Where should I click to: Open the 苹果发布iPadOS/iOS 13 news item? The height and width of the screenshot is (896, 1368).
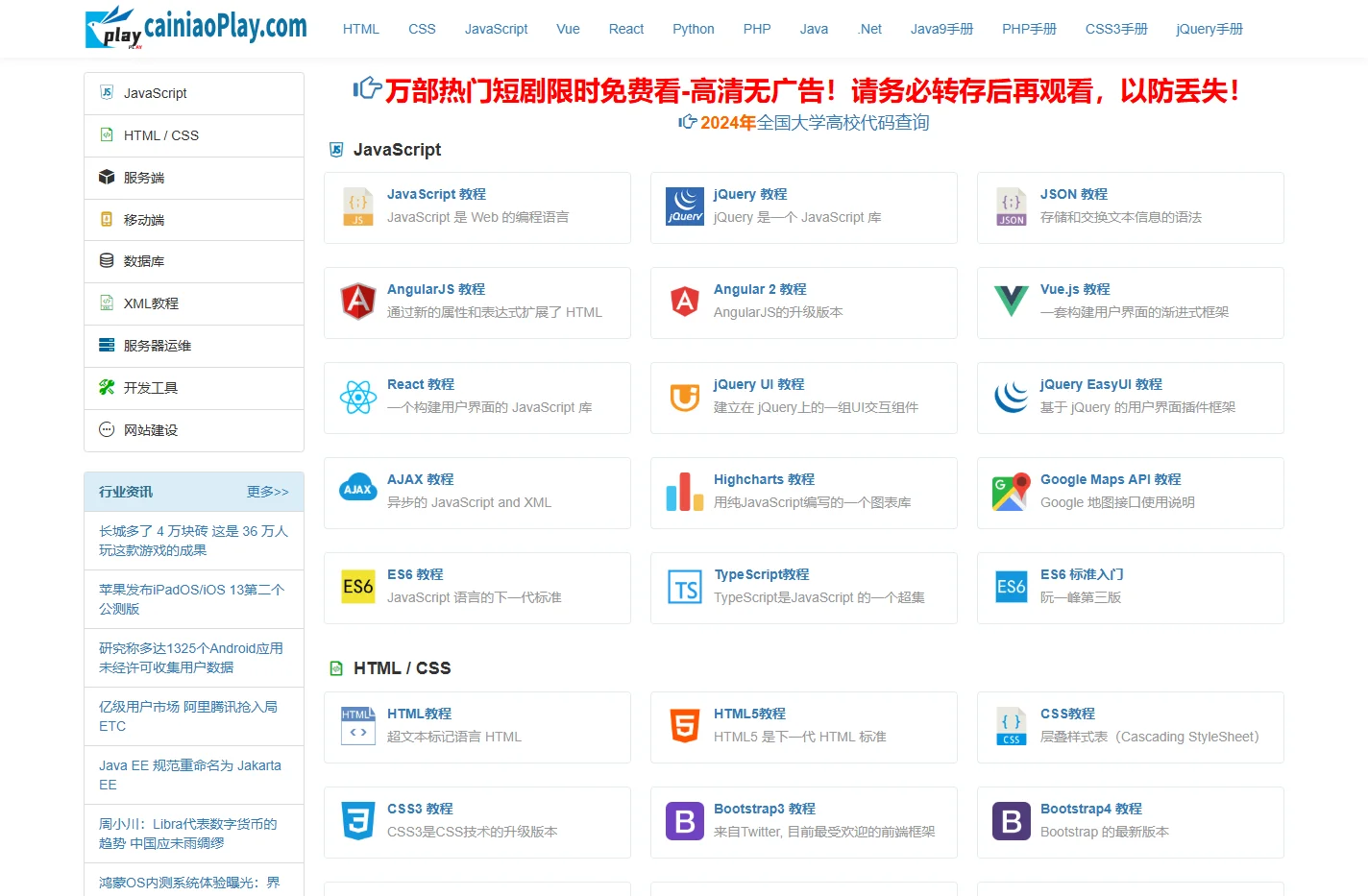click(x=192, y=599)
